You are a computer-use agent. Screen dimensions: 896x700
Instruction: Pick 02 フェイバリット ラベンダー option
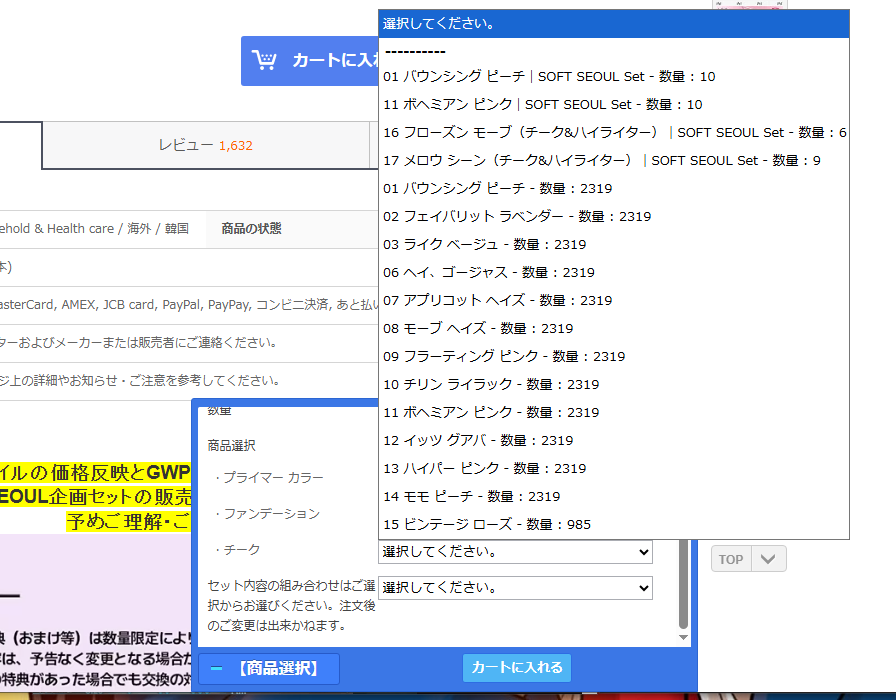click(x=517, y=216)
